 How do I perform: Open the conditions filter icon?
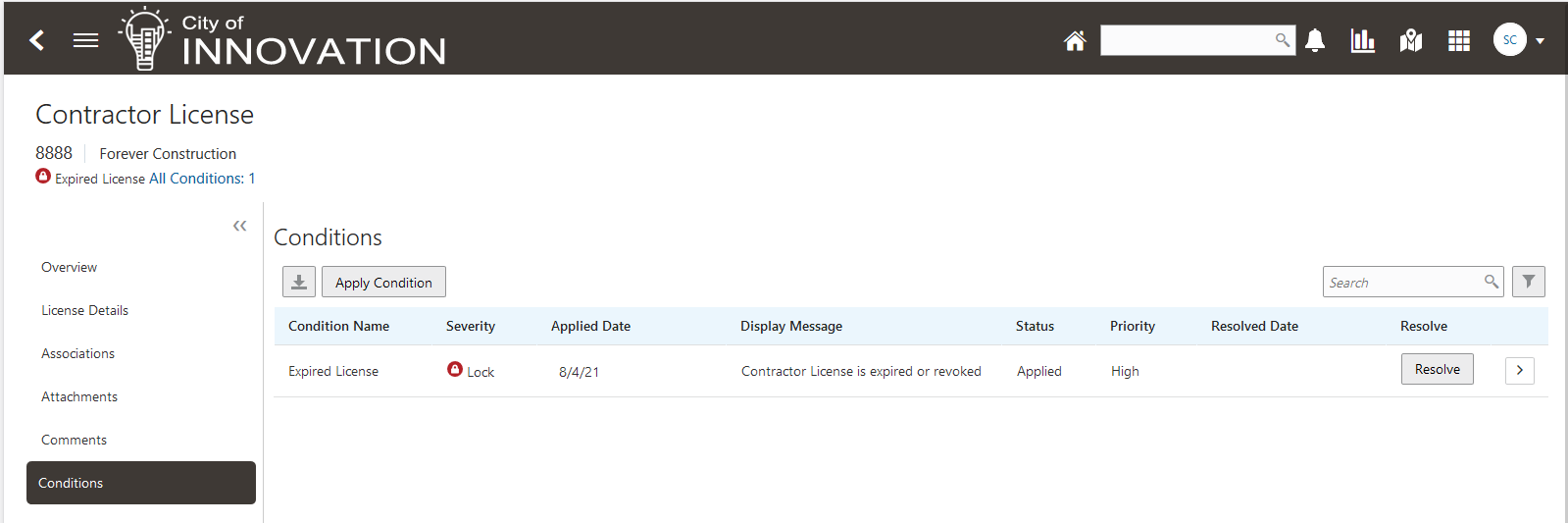point(1528,282)
